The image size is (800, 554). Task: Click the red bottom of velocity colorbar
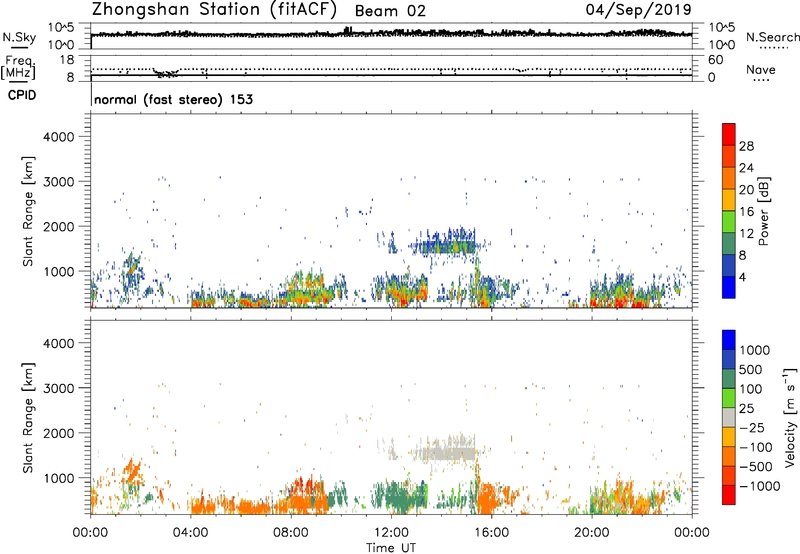pos(729,495)
